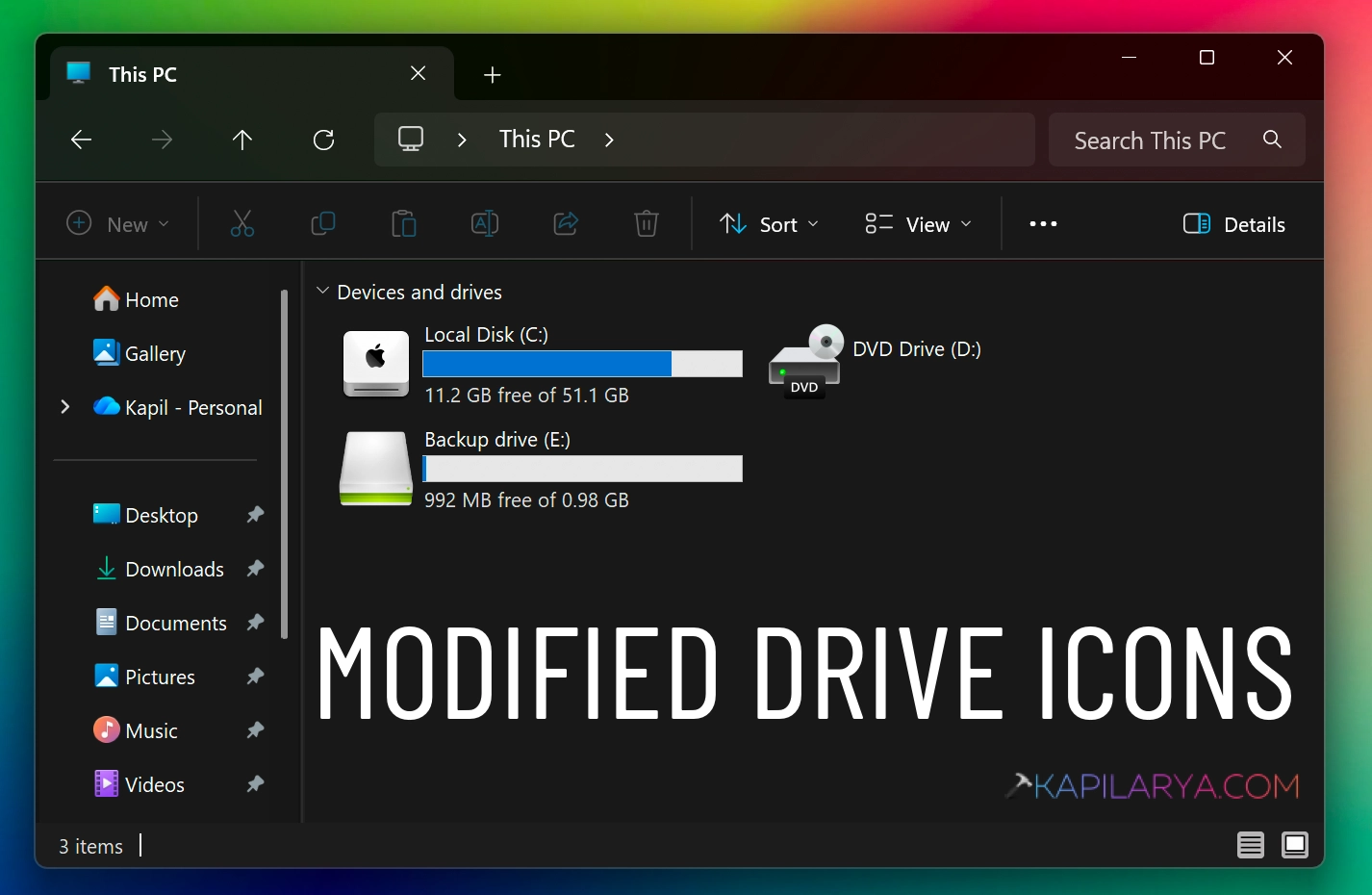Collapse the Devices and drives group
The width and height of the screenshot is (1372, 895).
pyautogui.click(x=323, y=291)
